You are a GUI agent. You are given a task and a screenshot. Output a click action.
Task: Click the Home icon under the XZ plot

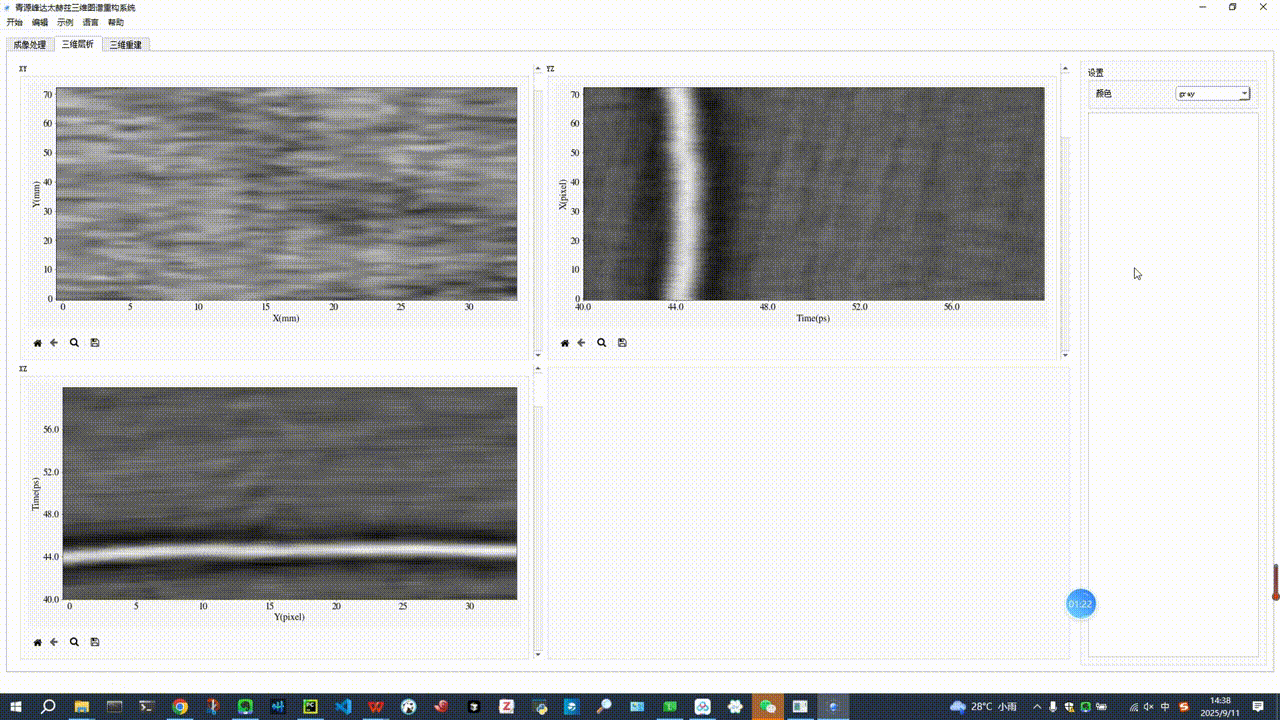[x=38, y=642]
